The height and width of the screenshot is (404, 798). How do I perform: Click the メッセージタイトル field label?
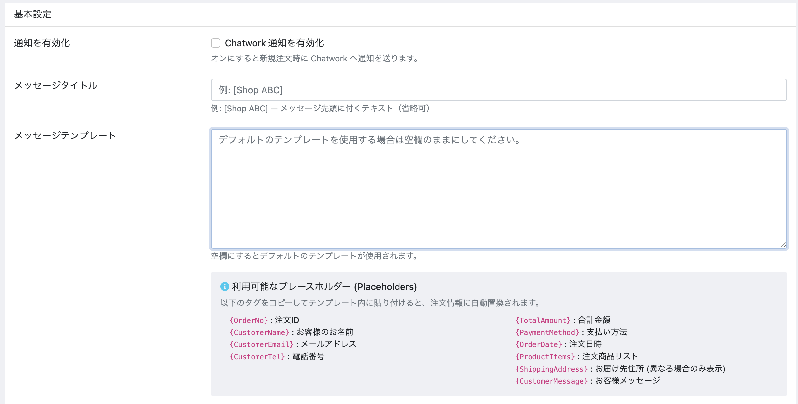[x=55, y=85]
